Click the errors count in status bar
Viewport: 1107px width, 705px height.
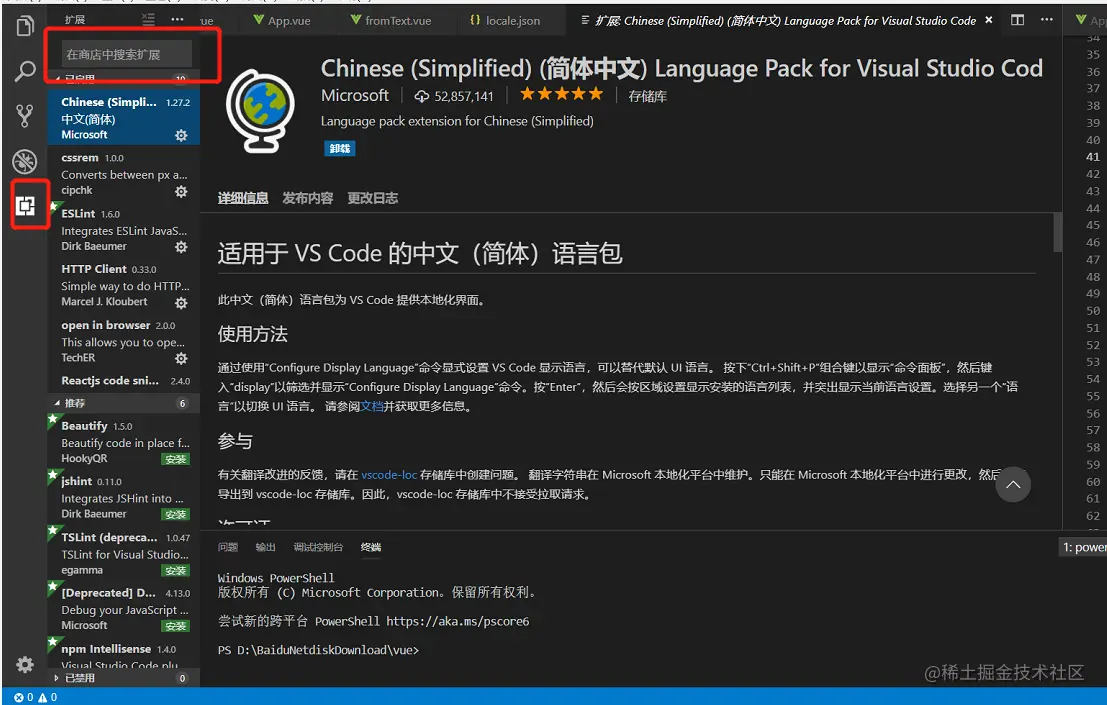23,697
